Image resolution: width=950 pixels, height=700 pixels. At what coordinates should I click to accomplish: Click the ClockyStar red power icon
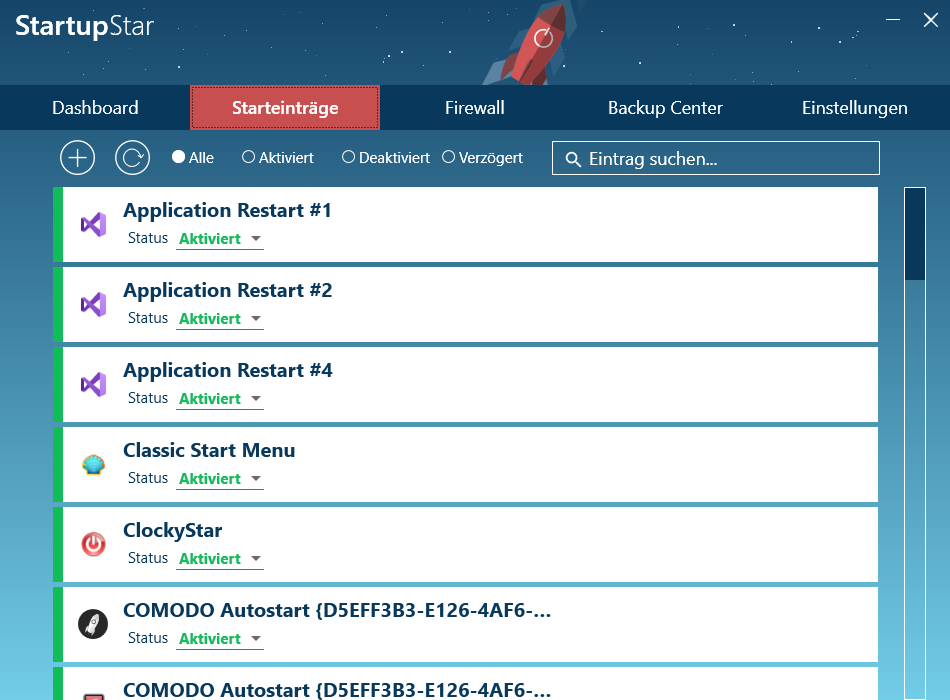(93, 544)
